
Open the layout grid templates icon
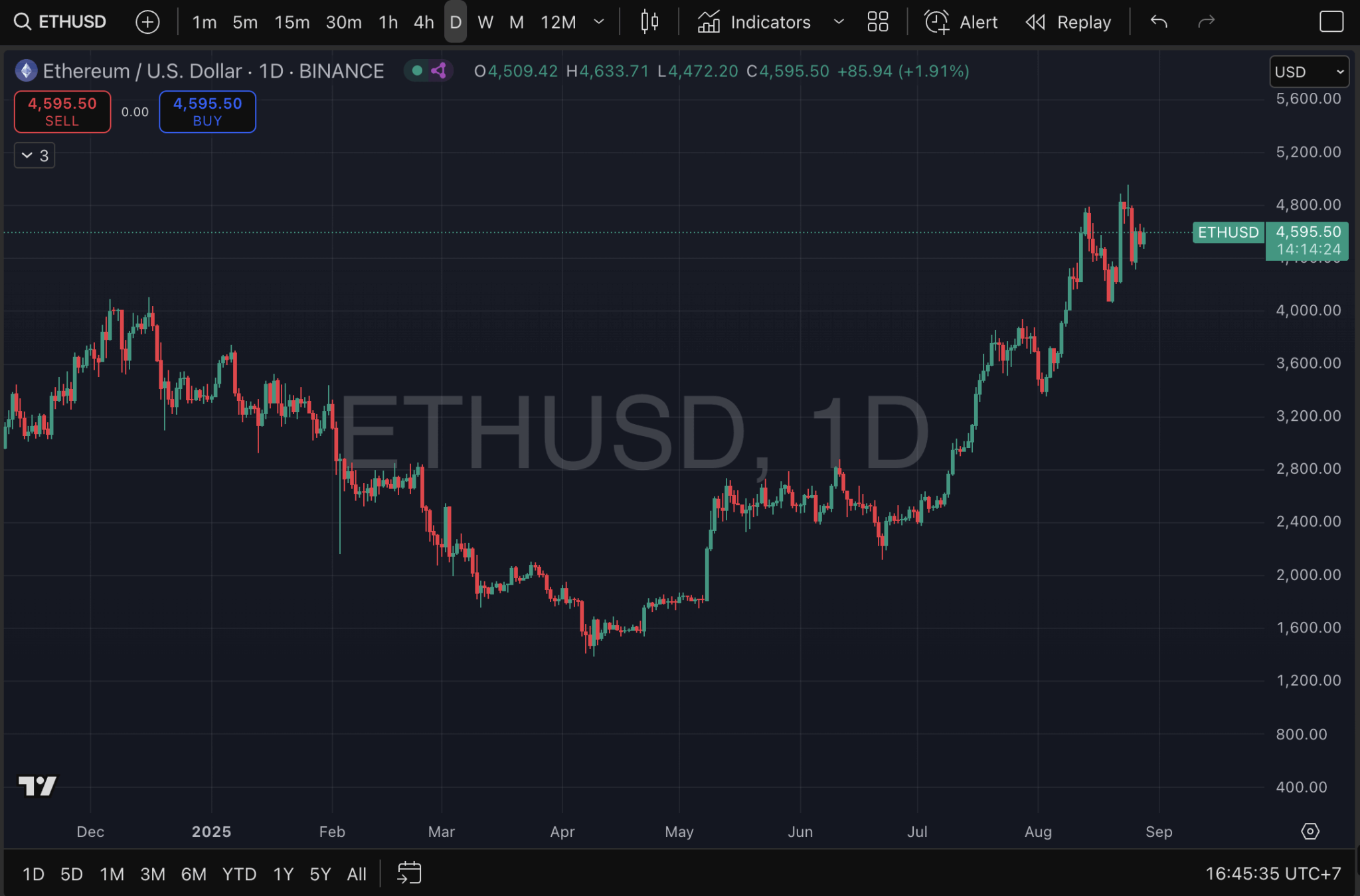coord(877,22)
